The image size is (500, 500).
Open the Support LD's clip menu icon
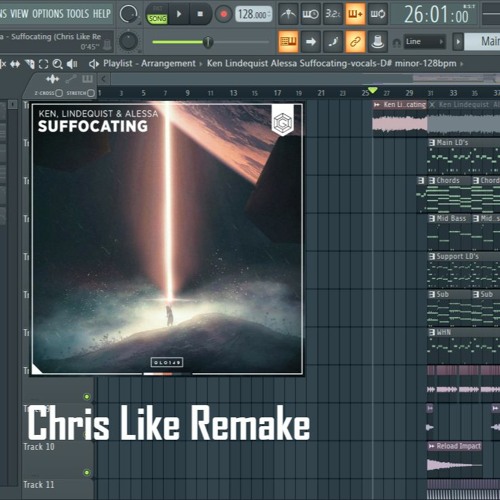coord(432,256)
